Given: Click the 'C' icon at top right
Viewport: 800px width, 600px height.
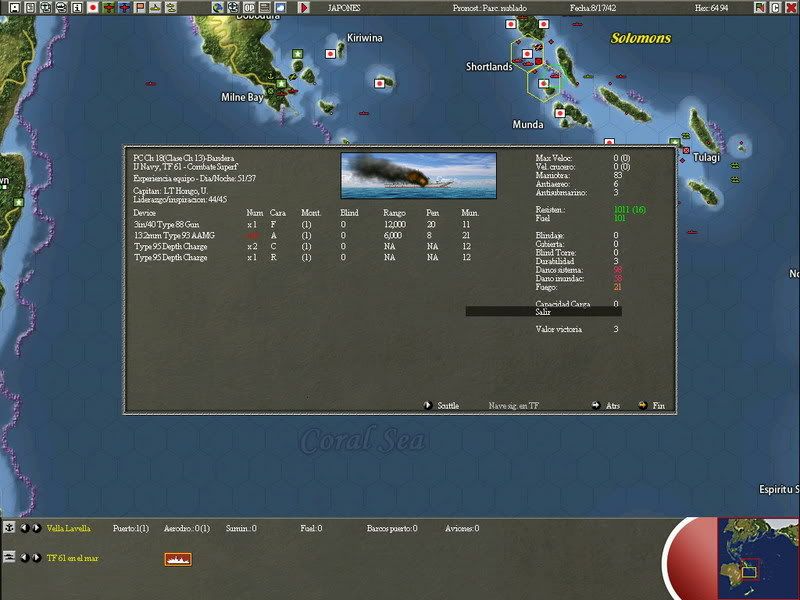Looking at the screenshot, I should [775, 8].
